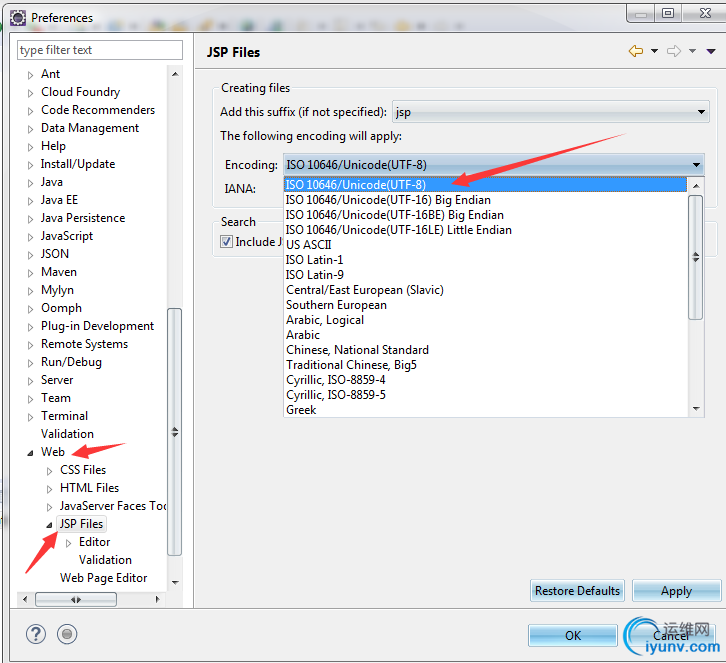Select Java preference category
Image resolution: width=726 pixels, height=663 pixels.
(x=51, y=182)
